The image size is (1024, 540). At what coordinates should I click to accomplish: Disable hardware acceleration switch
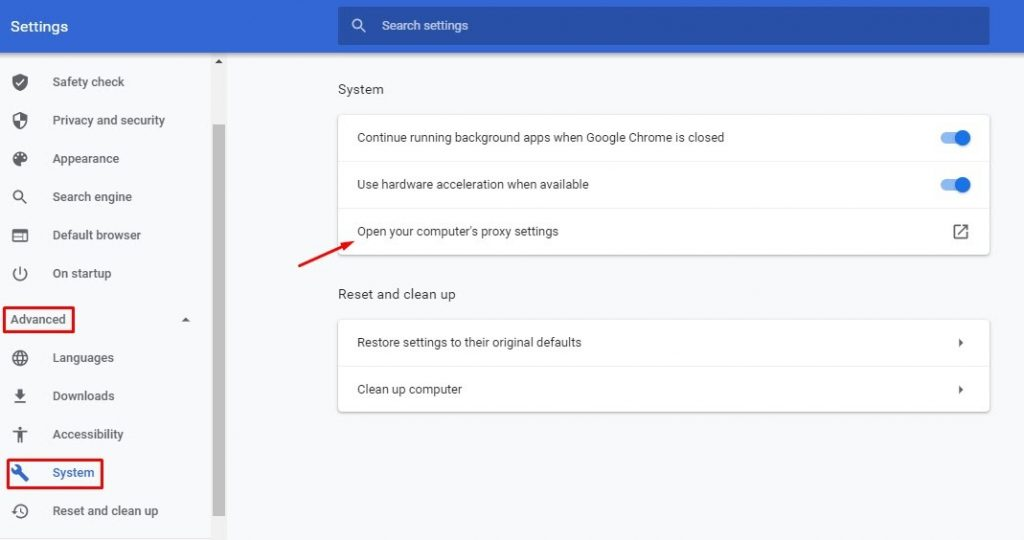point(955,185)
